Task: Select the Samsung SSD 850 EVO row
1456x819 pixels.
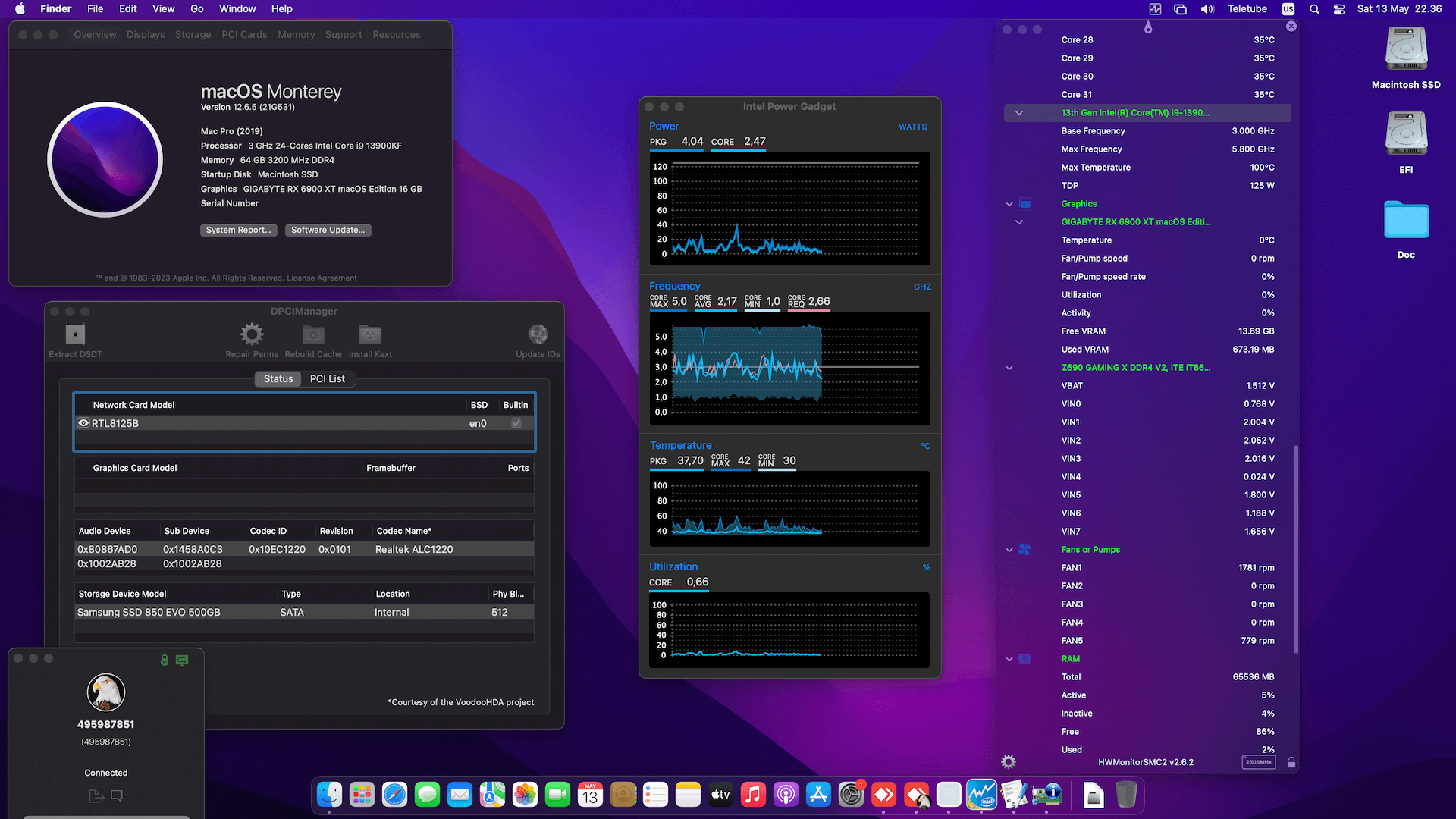Action: coord(304,612)
